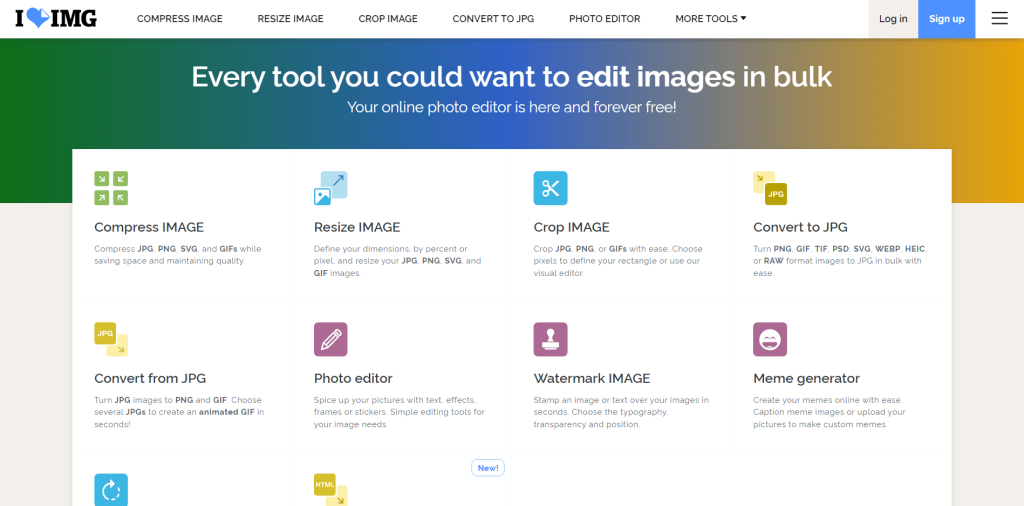Click the 'Choose pixels to define' crop description

(x=617, y=261)
